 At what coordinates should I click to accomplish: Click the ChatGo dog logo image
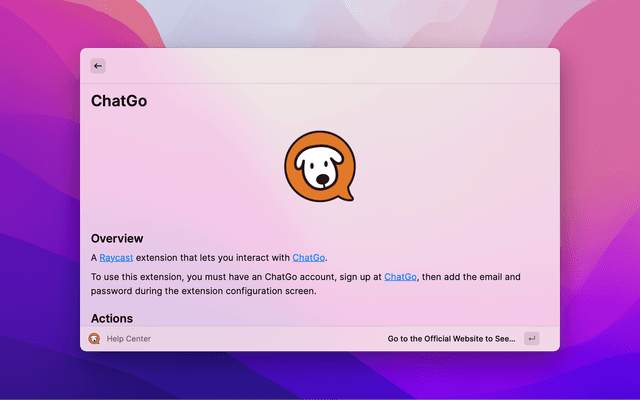click(x=320, y=165)
